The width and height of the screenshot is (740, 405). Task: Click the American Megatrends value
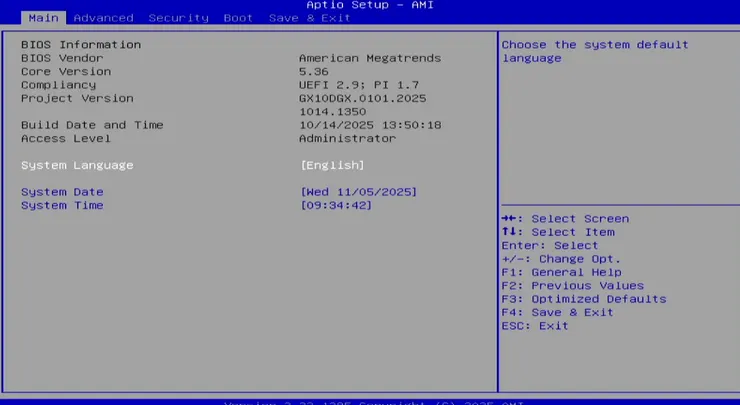pos(370,58)
